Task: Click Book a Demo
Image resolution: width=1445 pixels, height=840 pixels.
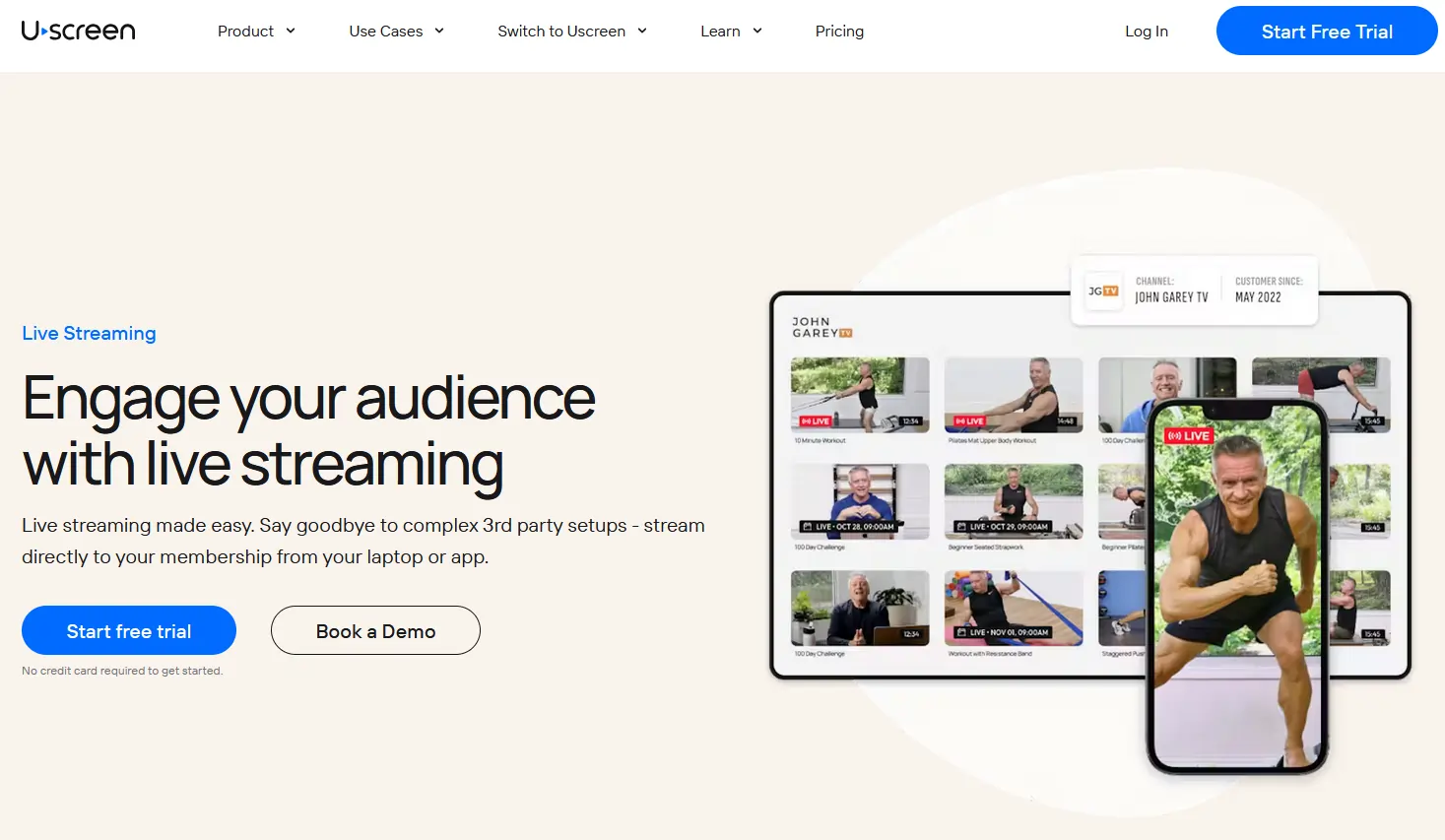Action: click(x=375, y=630)
